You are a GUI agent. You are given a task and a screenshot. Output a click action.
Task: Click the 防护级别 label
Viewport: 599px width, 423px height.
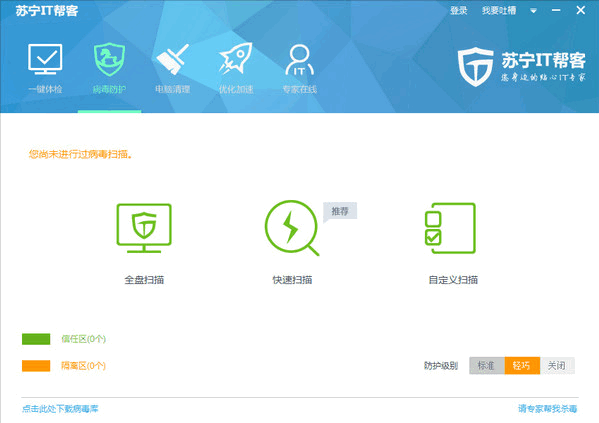[441, 366]
